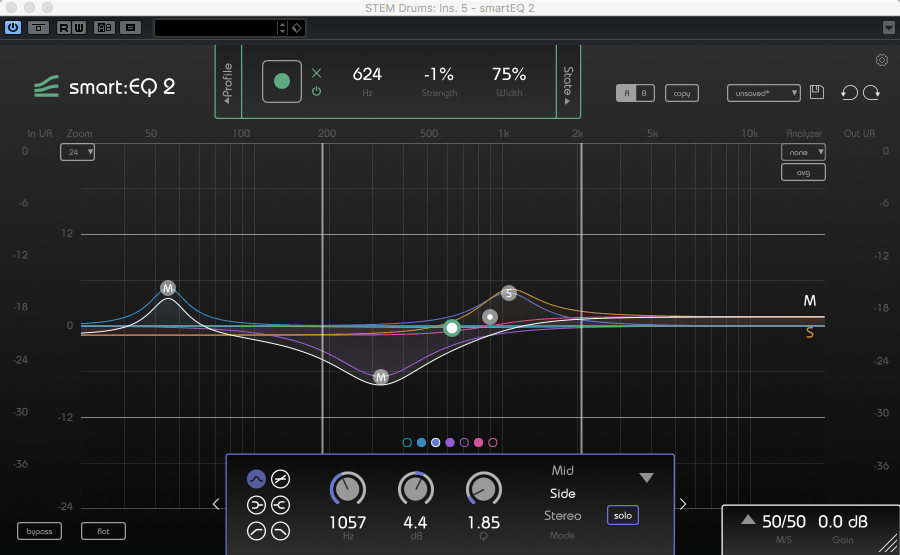The image size is (900, 555).
Task: Select the M band node at curve dip
Action: (381, 377)
